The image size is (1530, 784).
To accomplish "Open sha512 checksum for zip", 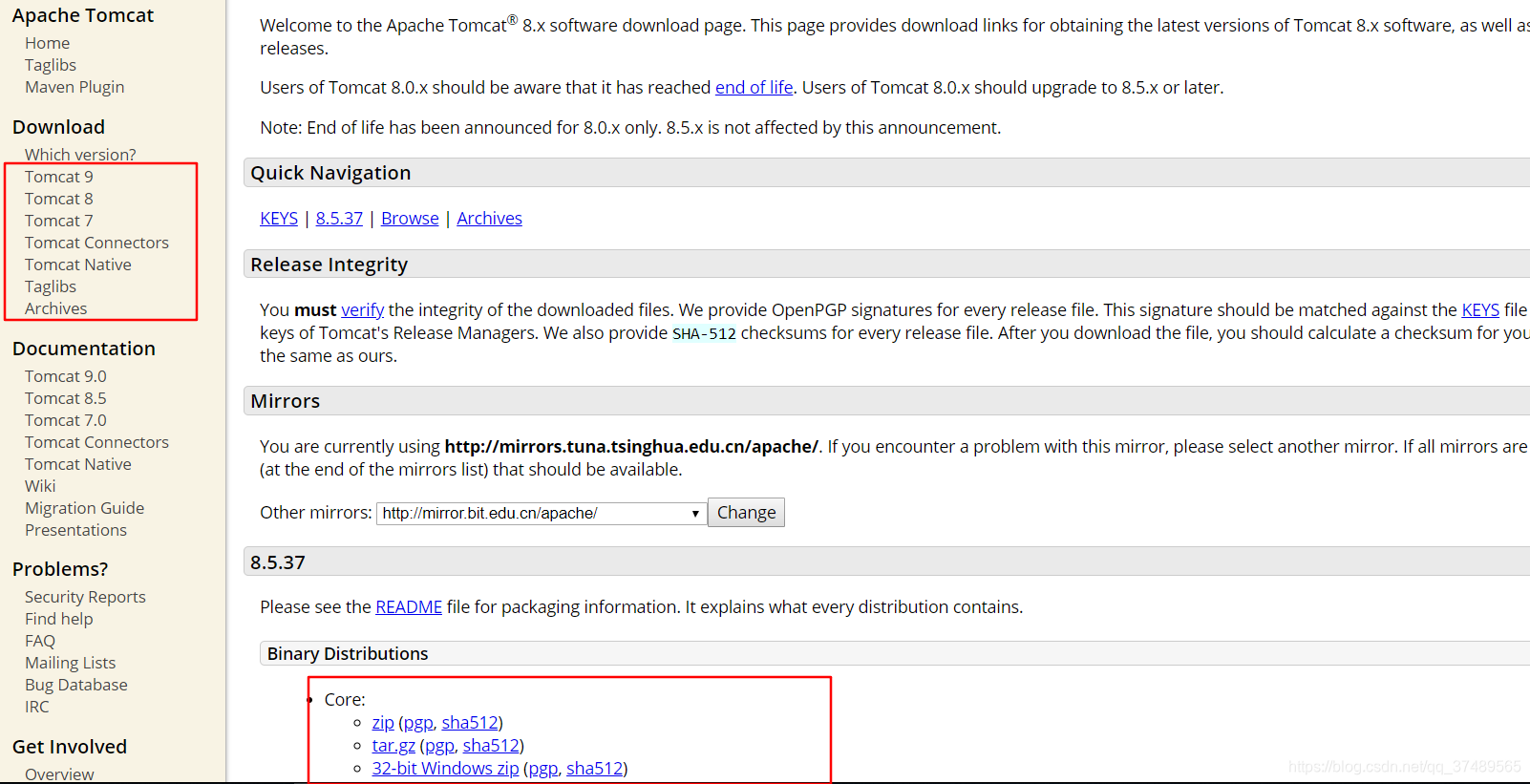I will pyautogui.click(x=470, y=723).
